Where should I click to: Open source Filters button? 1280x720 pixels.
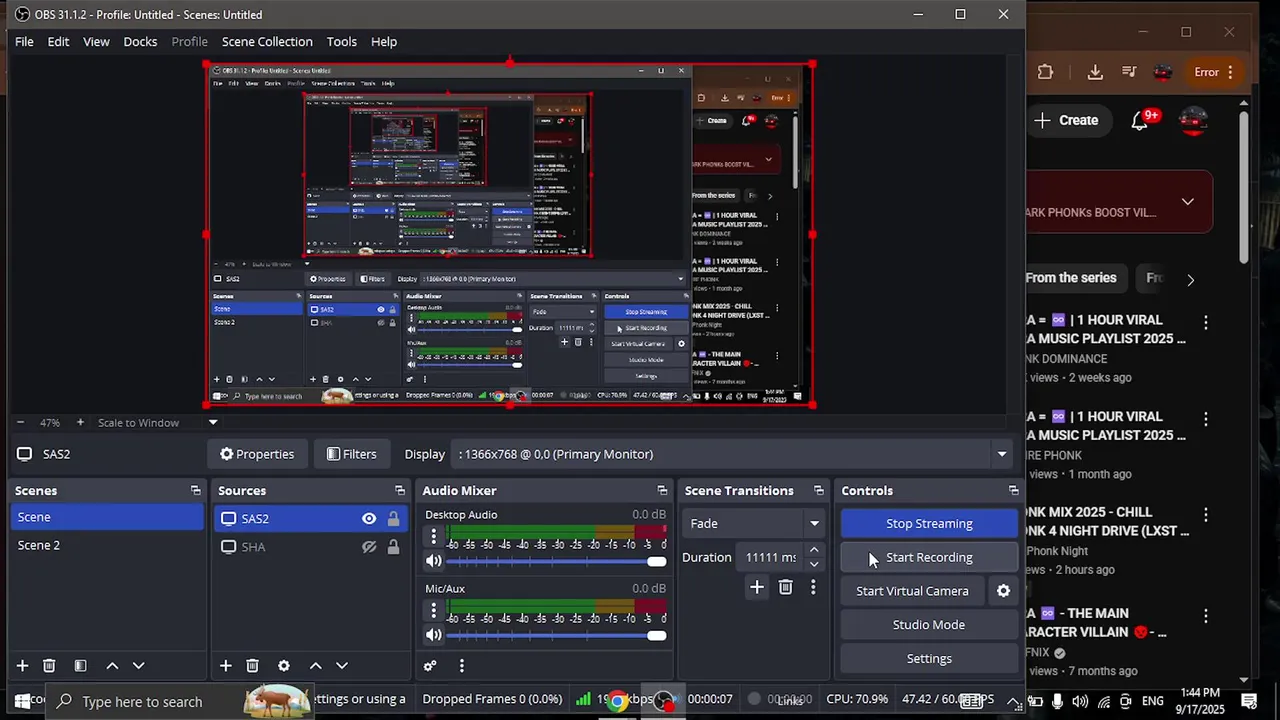coord(351,454)
